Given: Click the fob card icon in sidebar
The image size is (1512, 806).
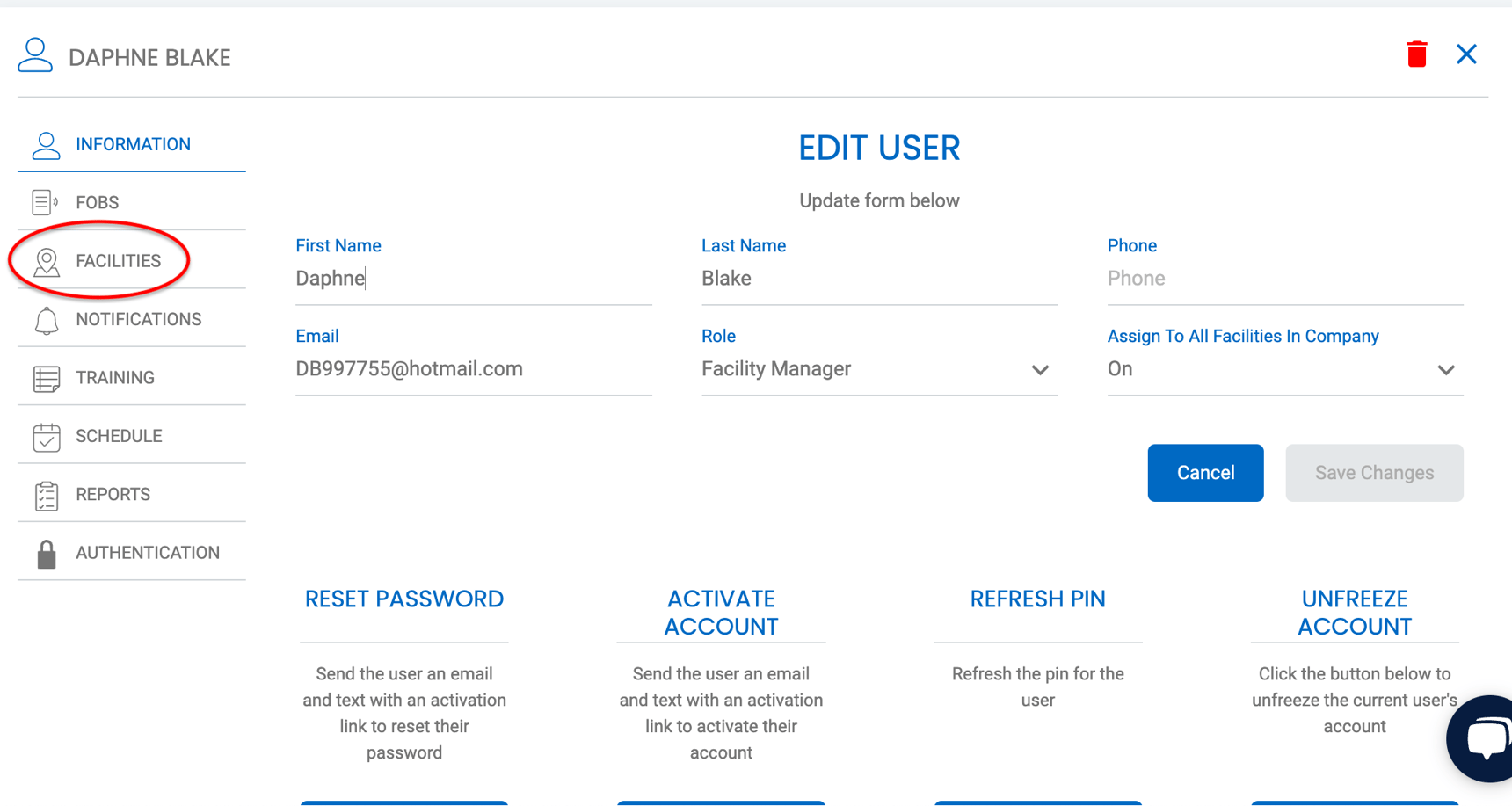Looking at the screenshot, I should [x=45, y=202].
